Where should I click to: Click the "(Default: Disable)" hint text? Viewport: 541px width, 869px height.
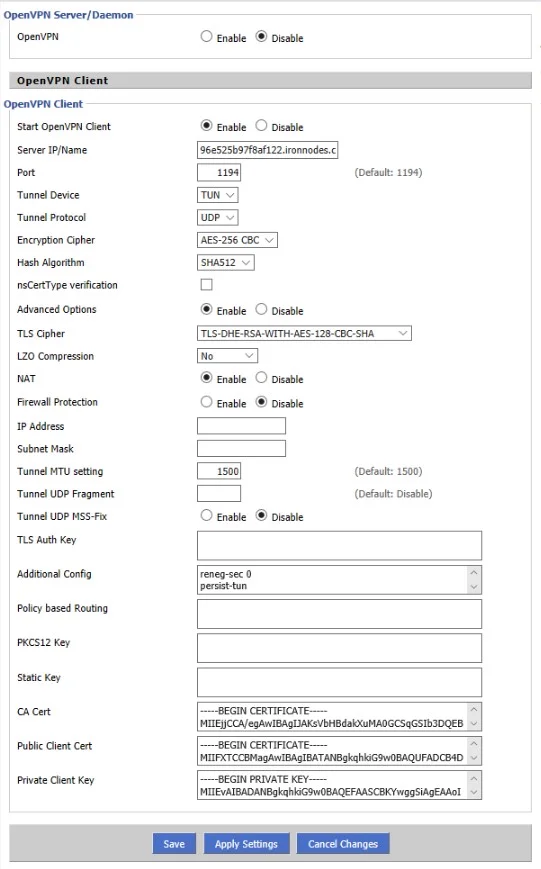393,493
